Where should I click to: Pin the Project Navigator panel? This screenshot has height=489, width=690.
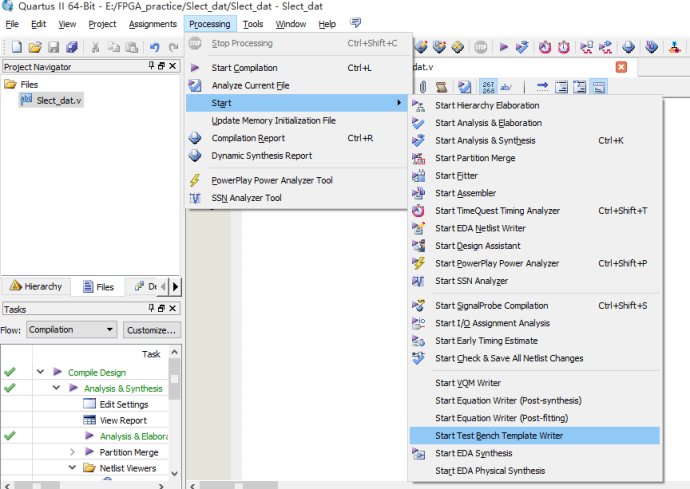point(151,66)
